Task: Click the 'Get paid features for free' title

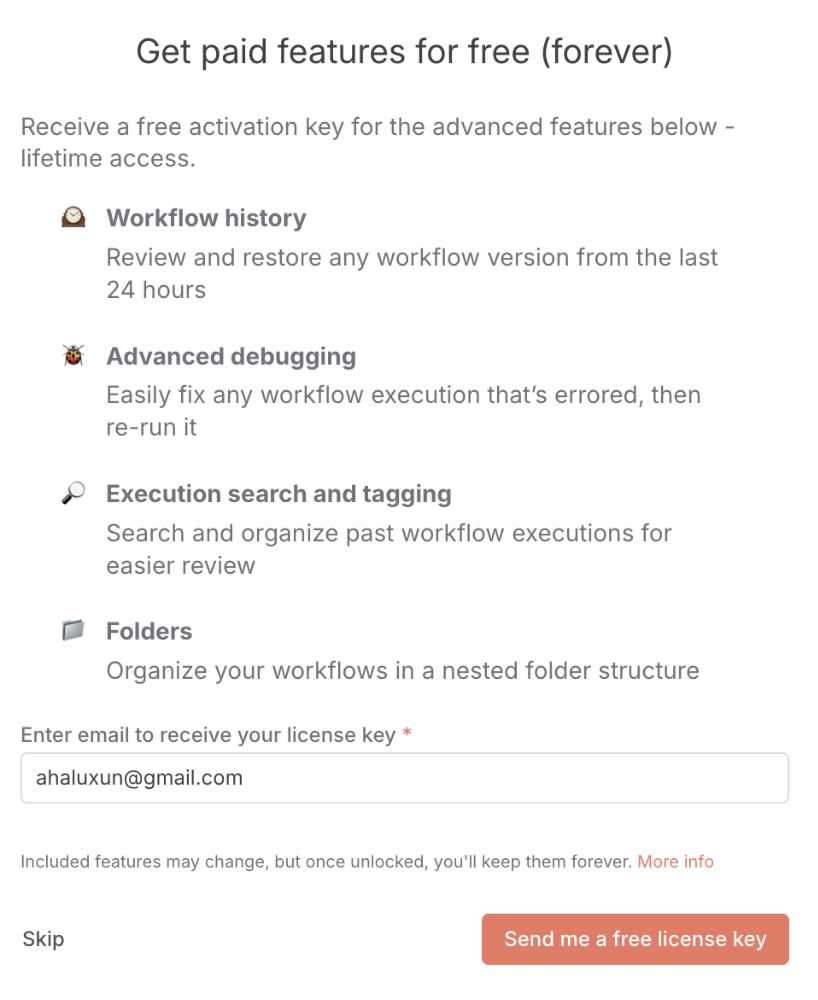Action: [x=404, y=52]
